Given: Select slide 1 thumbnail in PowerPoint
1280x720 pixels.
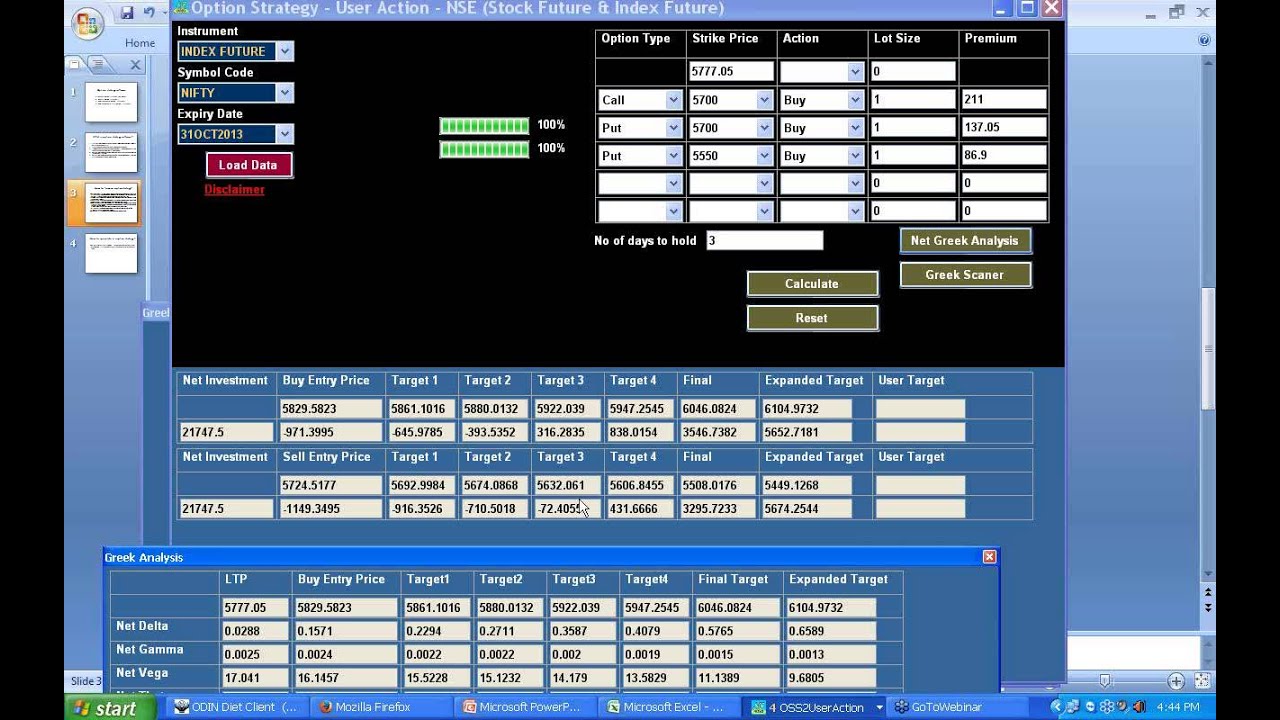Looking at the screenshot, I should (x=111, y=102).
